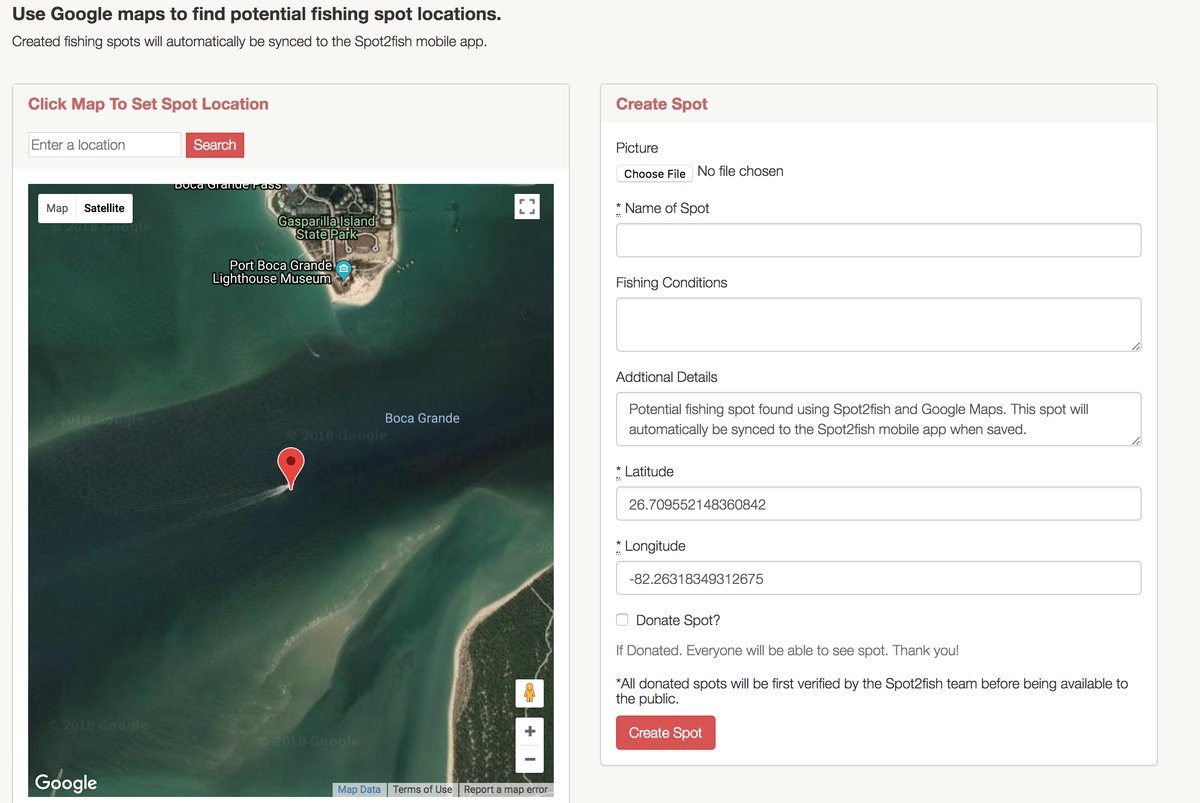Click the Boca Grande map label
Image resolution: width=1200 pixels, height=803 pixels.
click(422, 418)
